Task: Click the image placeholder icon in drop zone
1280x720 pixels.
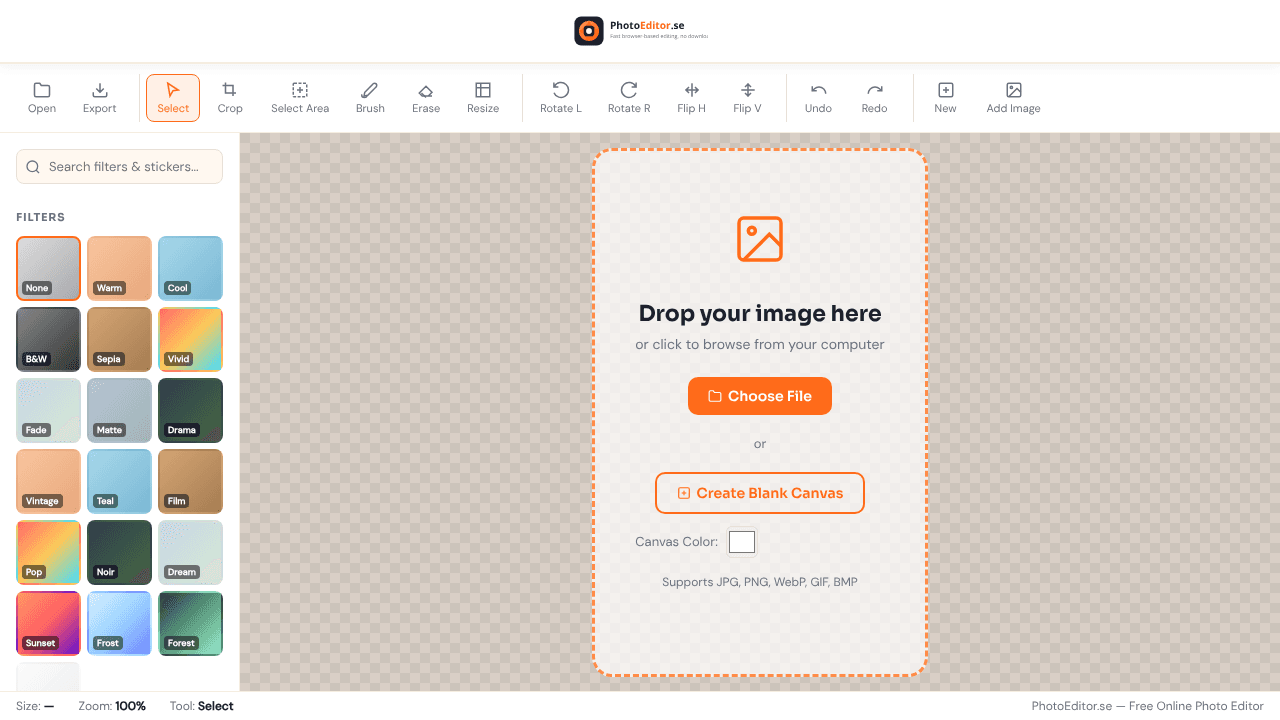Action: click(x=760, y=239)
